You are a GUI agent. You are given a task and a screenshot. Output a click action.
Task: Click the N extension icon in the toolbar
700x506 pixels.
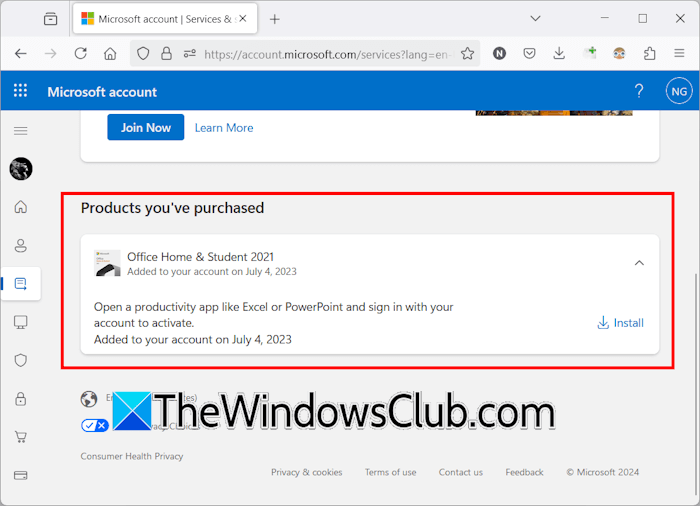click(x=499, y=54)
